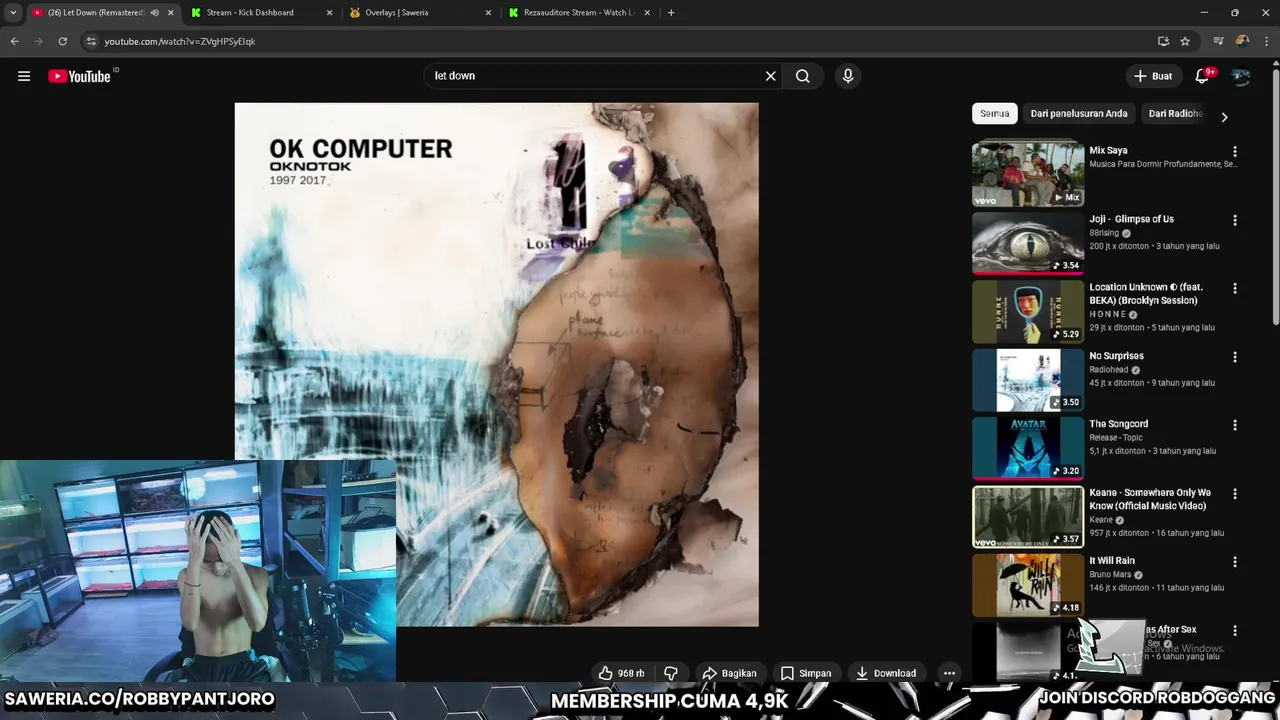1280x720 pixels.
Task: Select the Semua filter chip
Action: pyautogui.click(x=995, y=114)
